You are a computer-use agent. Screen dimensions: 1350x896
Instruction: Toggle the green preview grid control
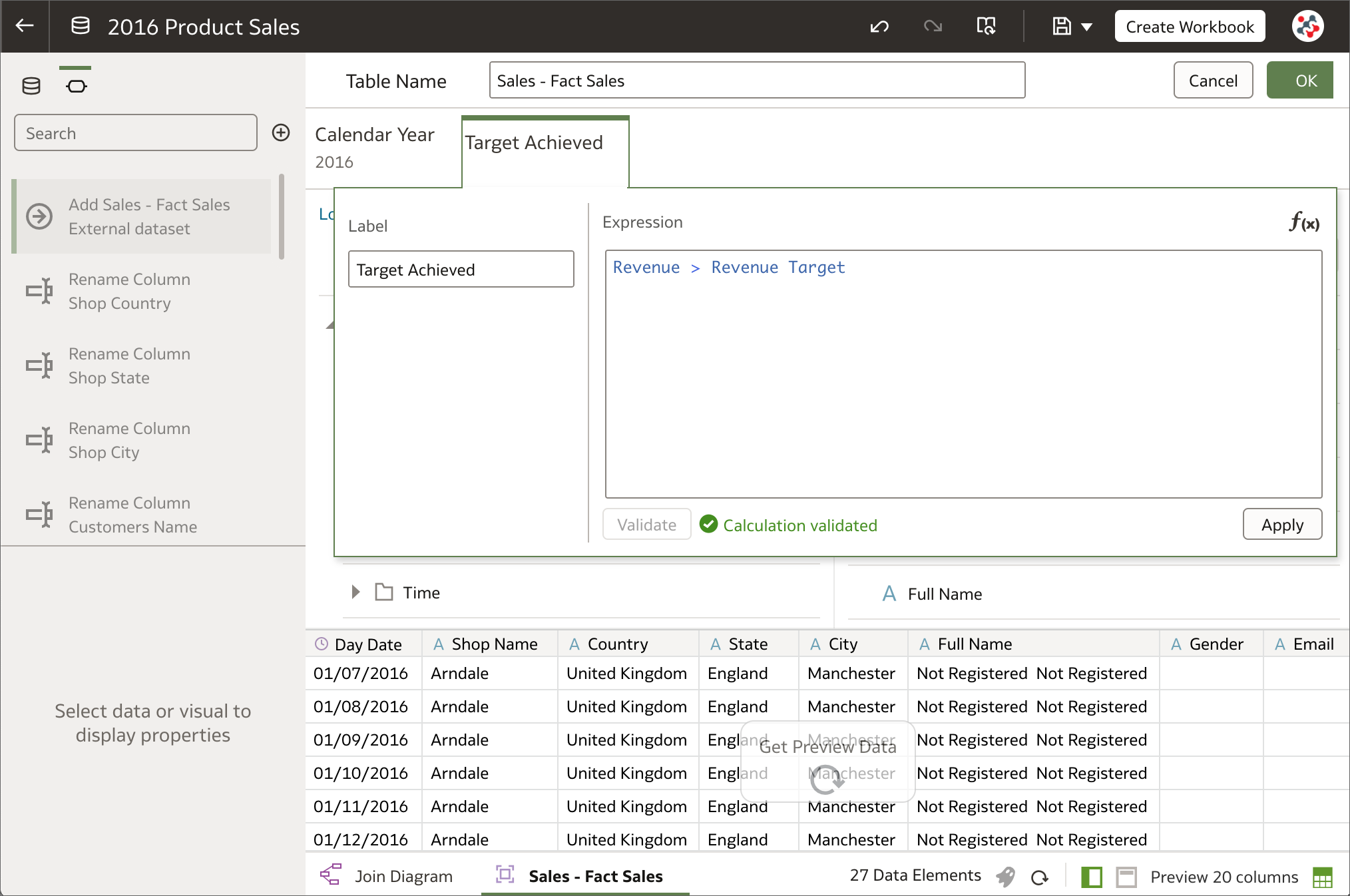pos(1323,877)
